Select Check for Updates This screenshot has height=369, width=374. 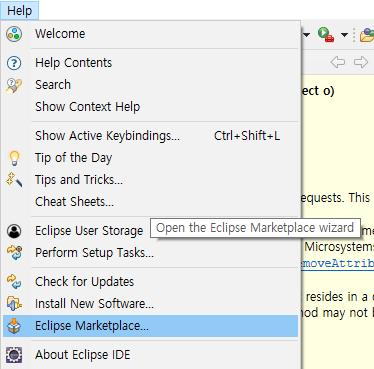click(150, 282)
